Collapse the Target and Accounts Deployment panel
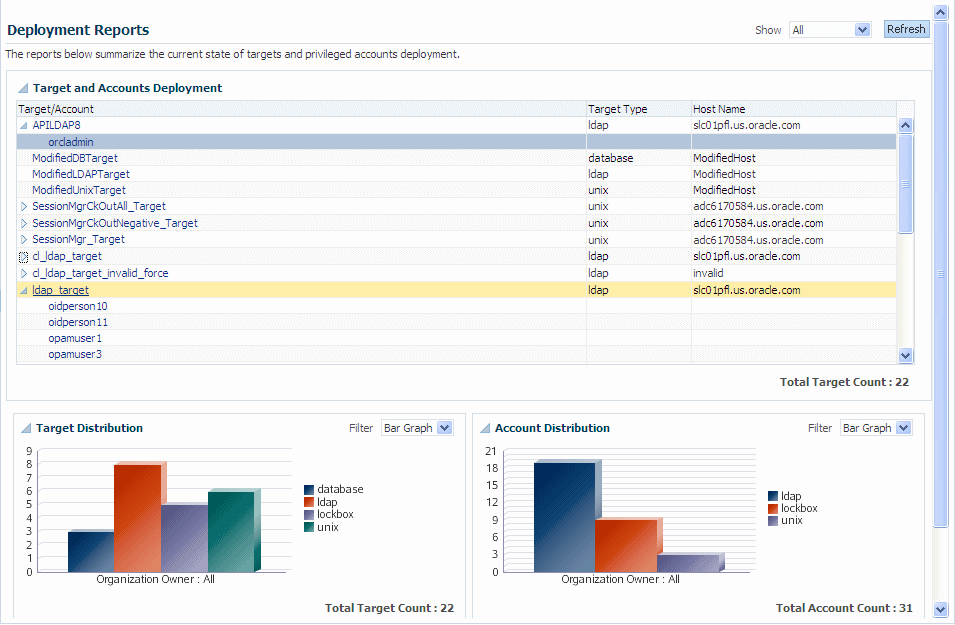 pyautogui.click(x=23, y=88)
